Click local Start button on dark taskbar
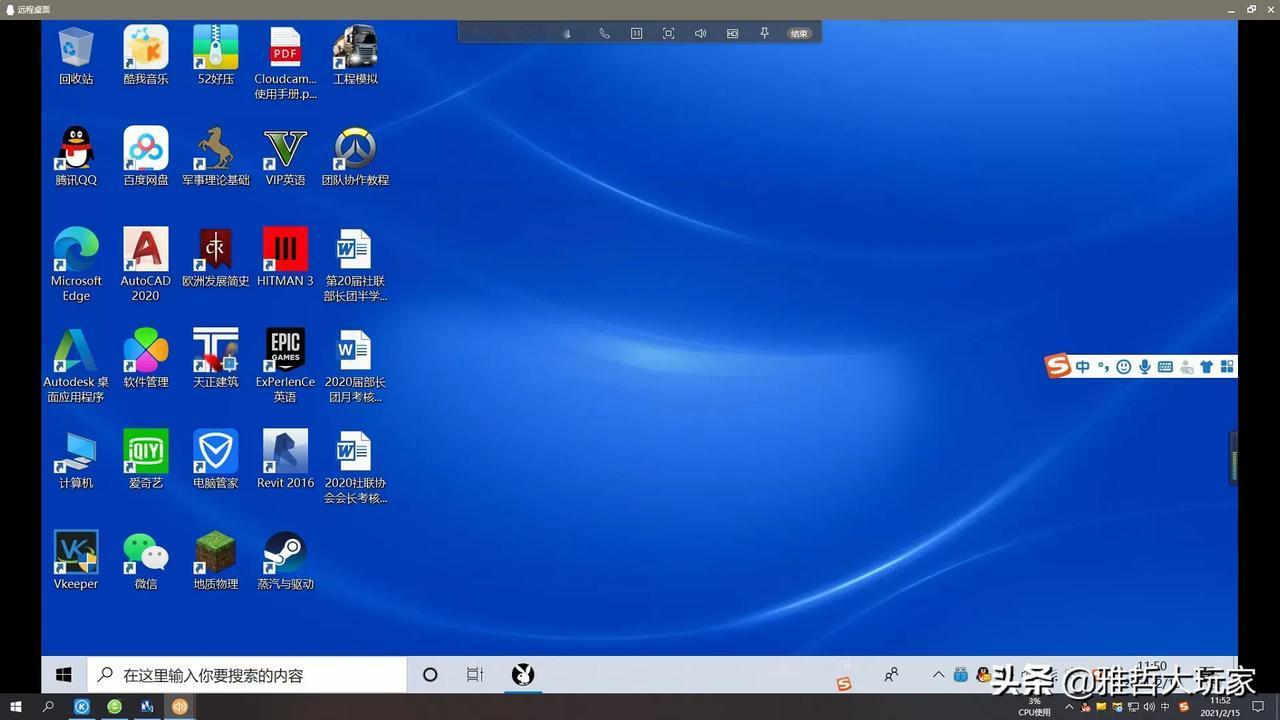 15,706
